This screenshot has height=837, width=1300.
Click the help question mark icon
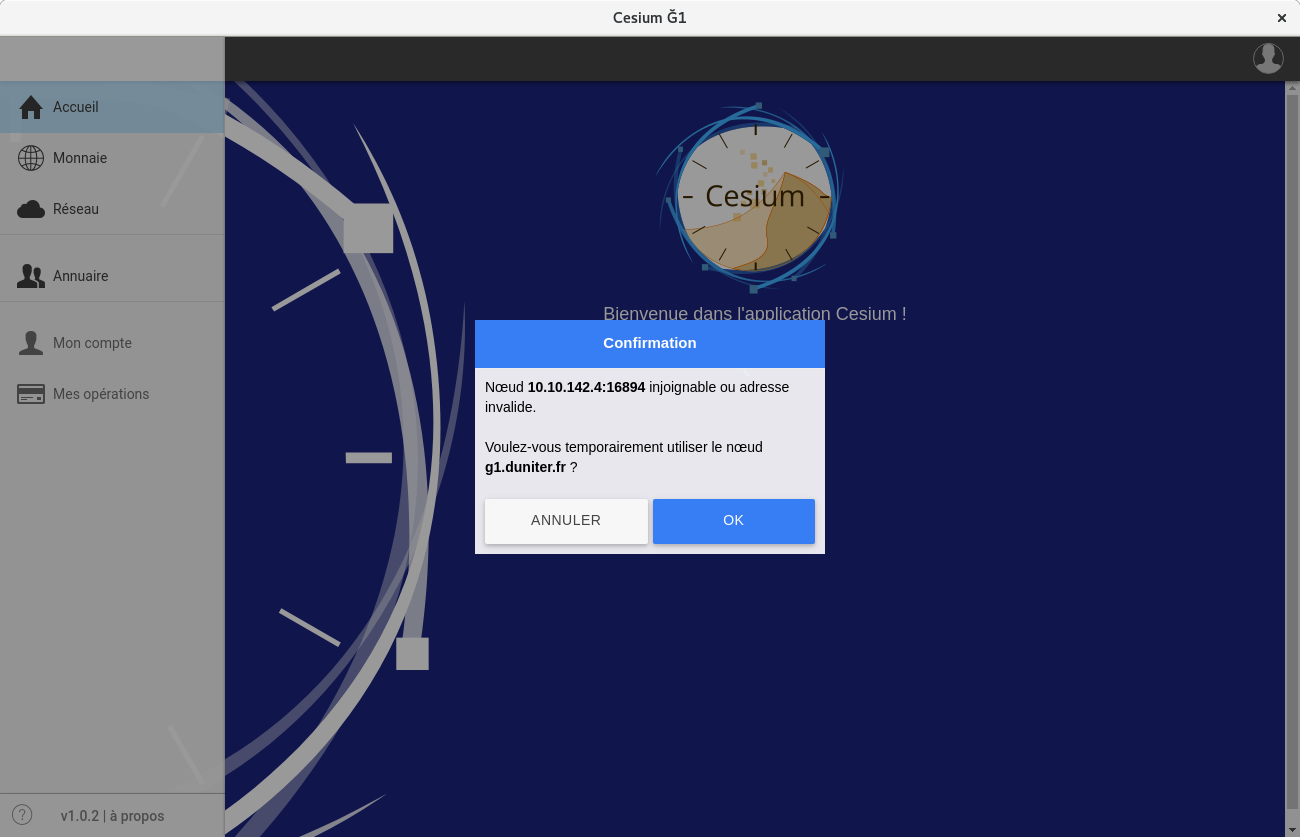click(22, 815)
